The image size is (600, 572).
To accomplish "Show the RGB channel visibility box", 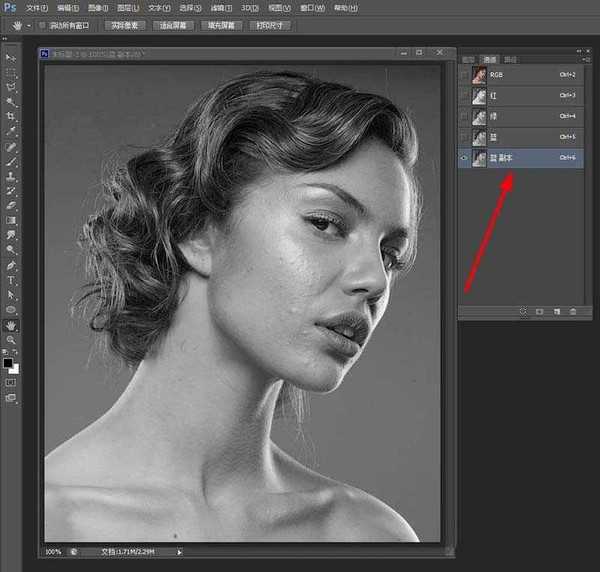I will pyautogui.click(x=465, y=74).
